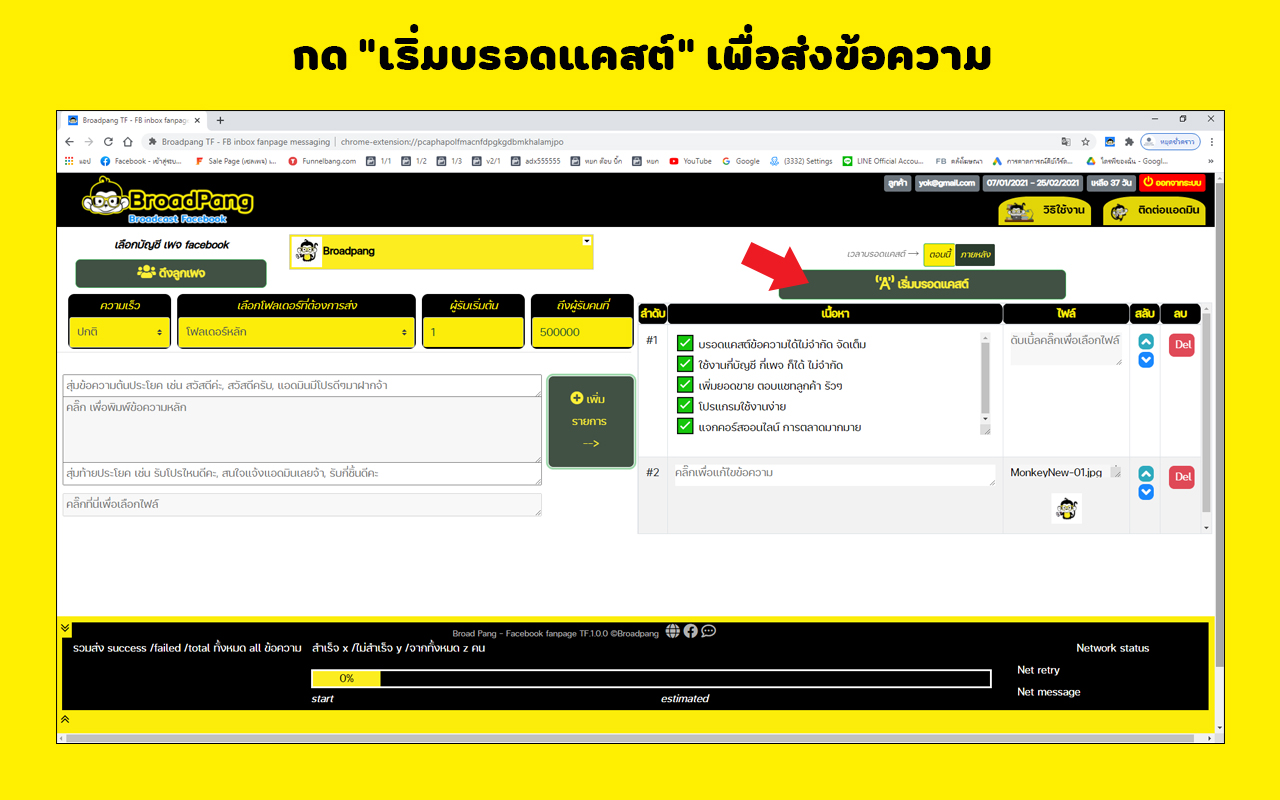Click the random sentence-start message field
Image resolution: width=1280 pixels, height=800 pixels.
[x=302, y=386]
